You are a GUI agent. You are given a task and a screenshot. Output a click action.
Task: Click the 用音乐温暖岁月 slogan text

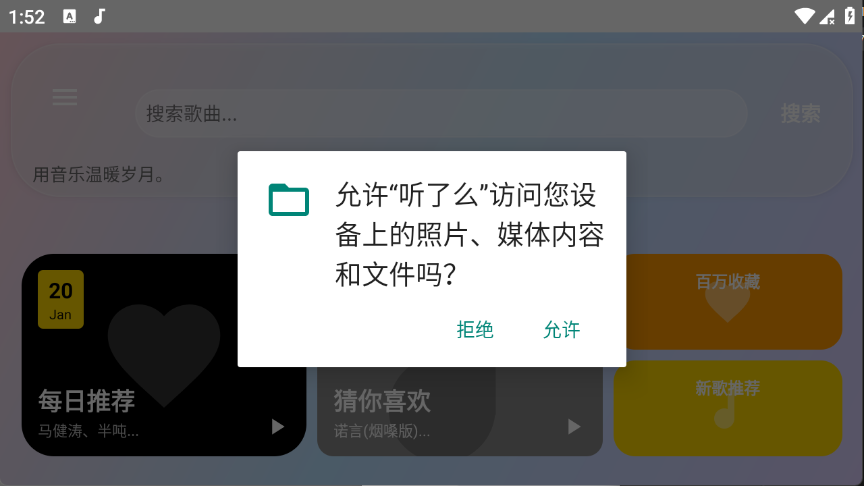(x=99, y=175)
